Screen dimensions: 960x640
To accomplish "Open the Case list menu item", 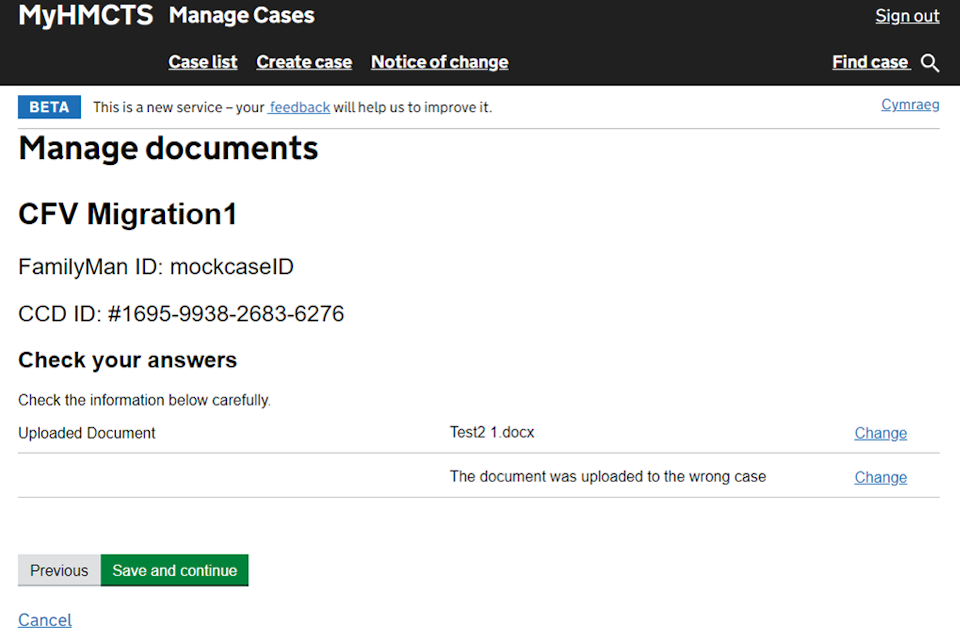I will coord(203,62).
